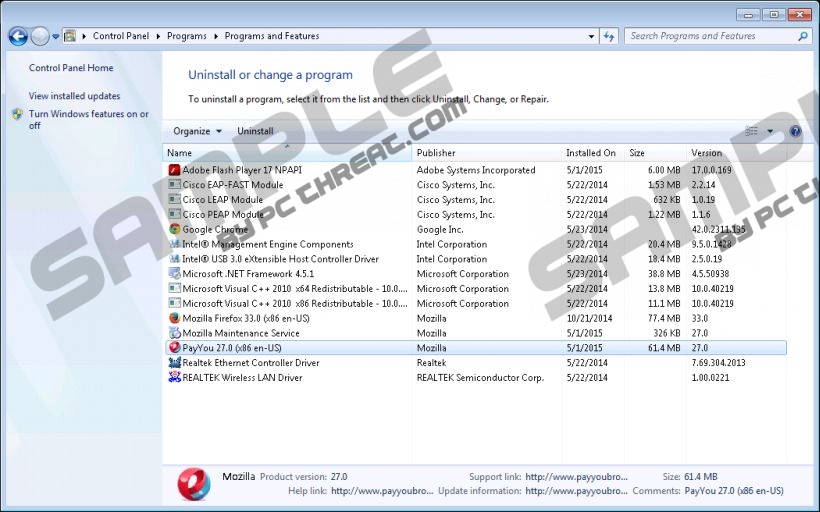The height and width of the screenshot is (512, 820).
Task: Click Intel Management Engine Components icon
Action: pos(174,244)
